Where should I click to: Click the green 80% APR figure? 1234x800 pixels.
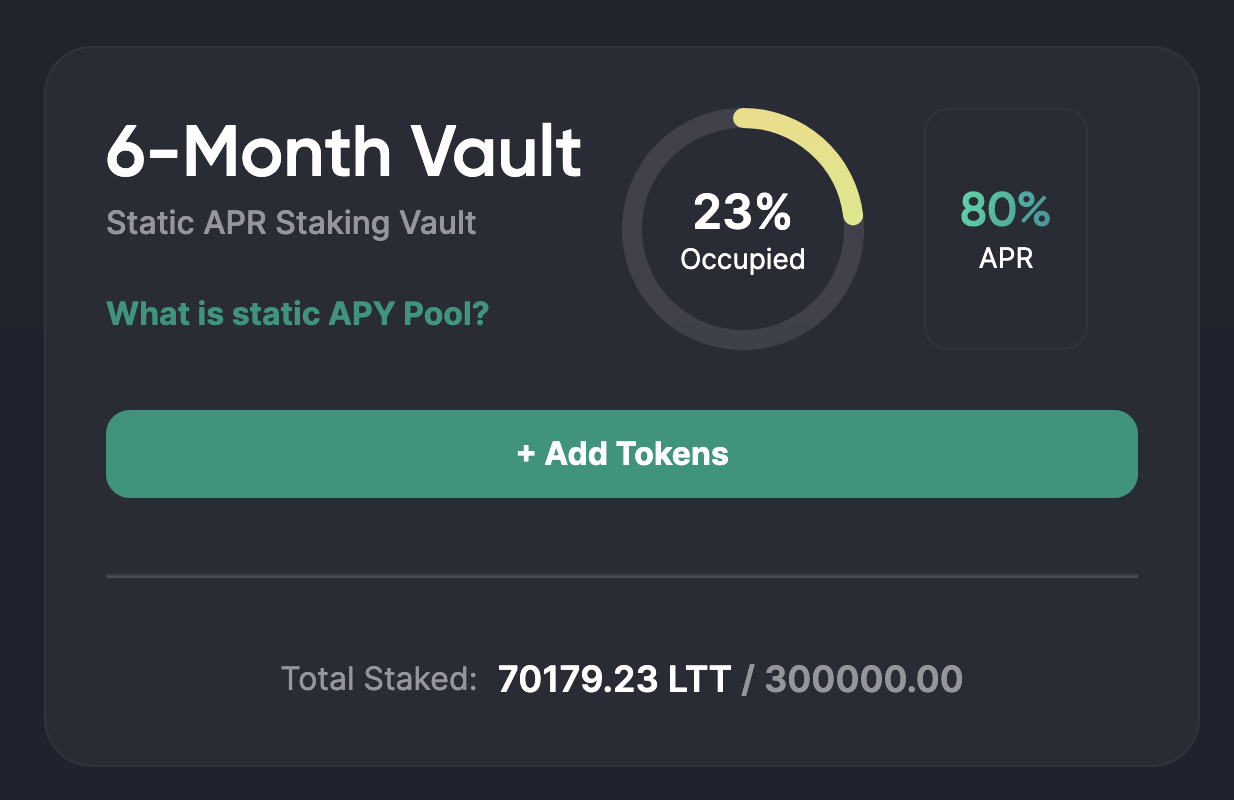pyautogui.click(x=1005, y=210)
